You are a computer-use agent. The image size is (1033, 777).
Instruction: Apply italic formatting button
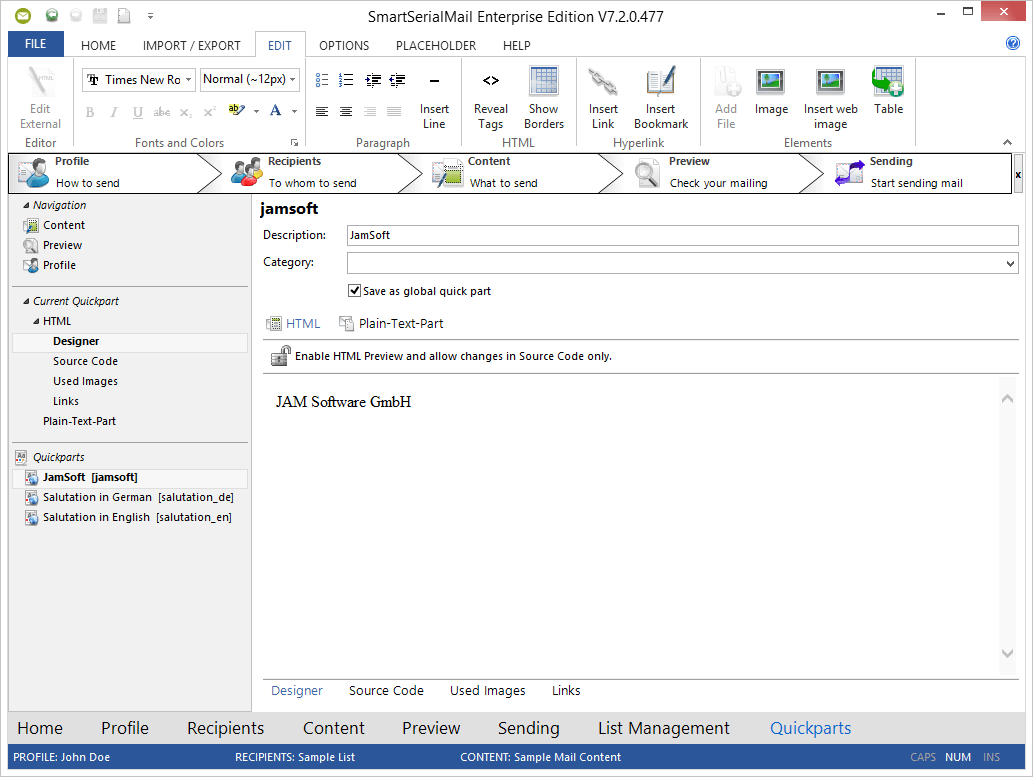click(113, 112)
